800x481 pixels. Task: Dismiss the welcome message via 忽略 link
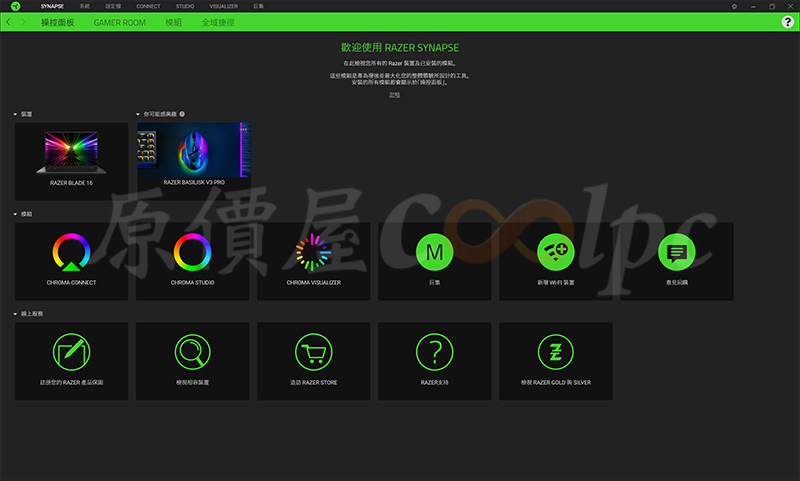395,95
